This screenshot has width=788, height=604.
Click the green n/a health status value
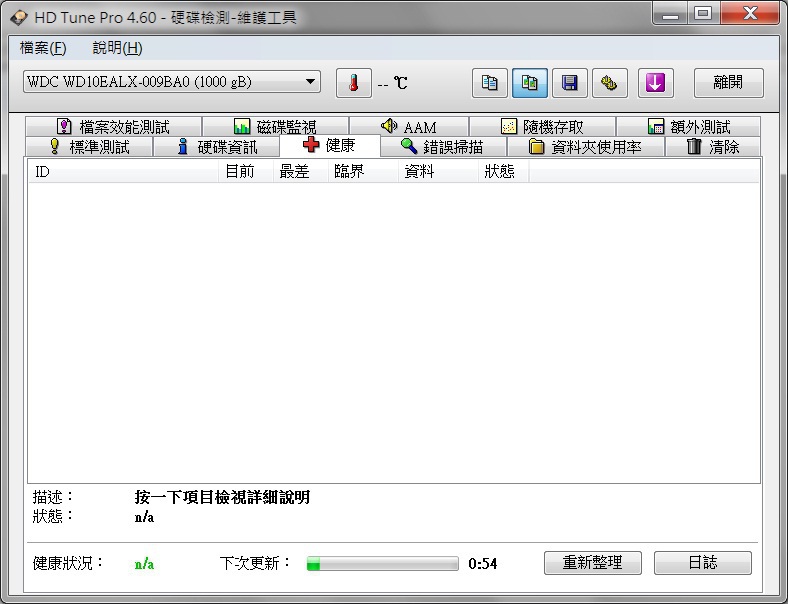click(144, 564)
